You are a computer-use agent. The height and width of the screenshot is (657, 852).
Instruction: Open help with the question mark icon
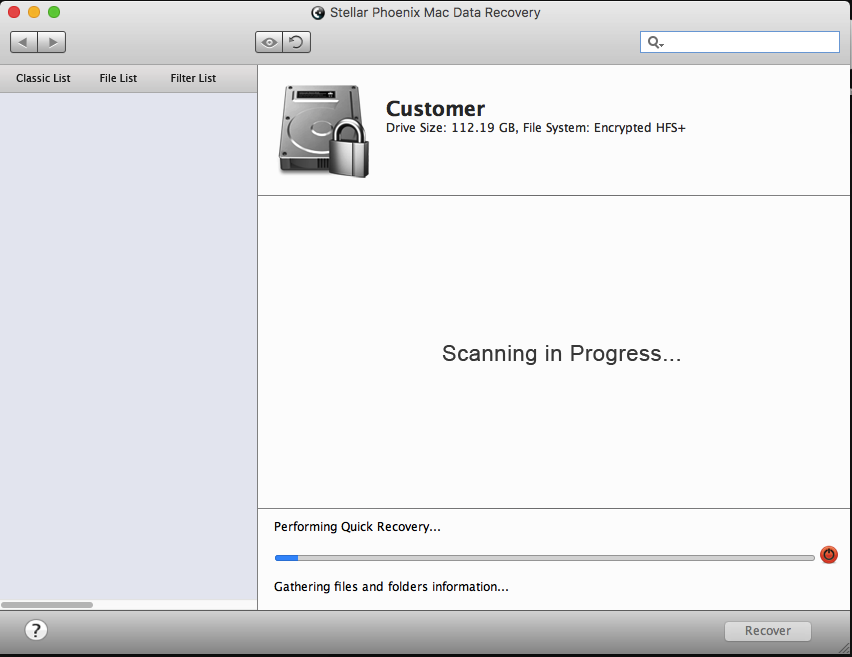point(36,630)
